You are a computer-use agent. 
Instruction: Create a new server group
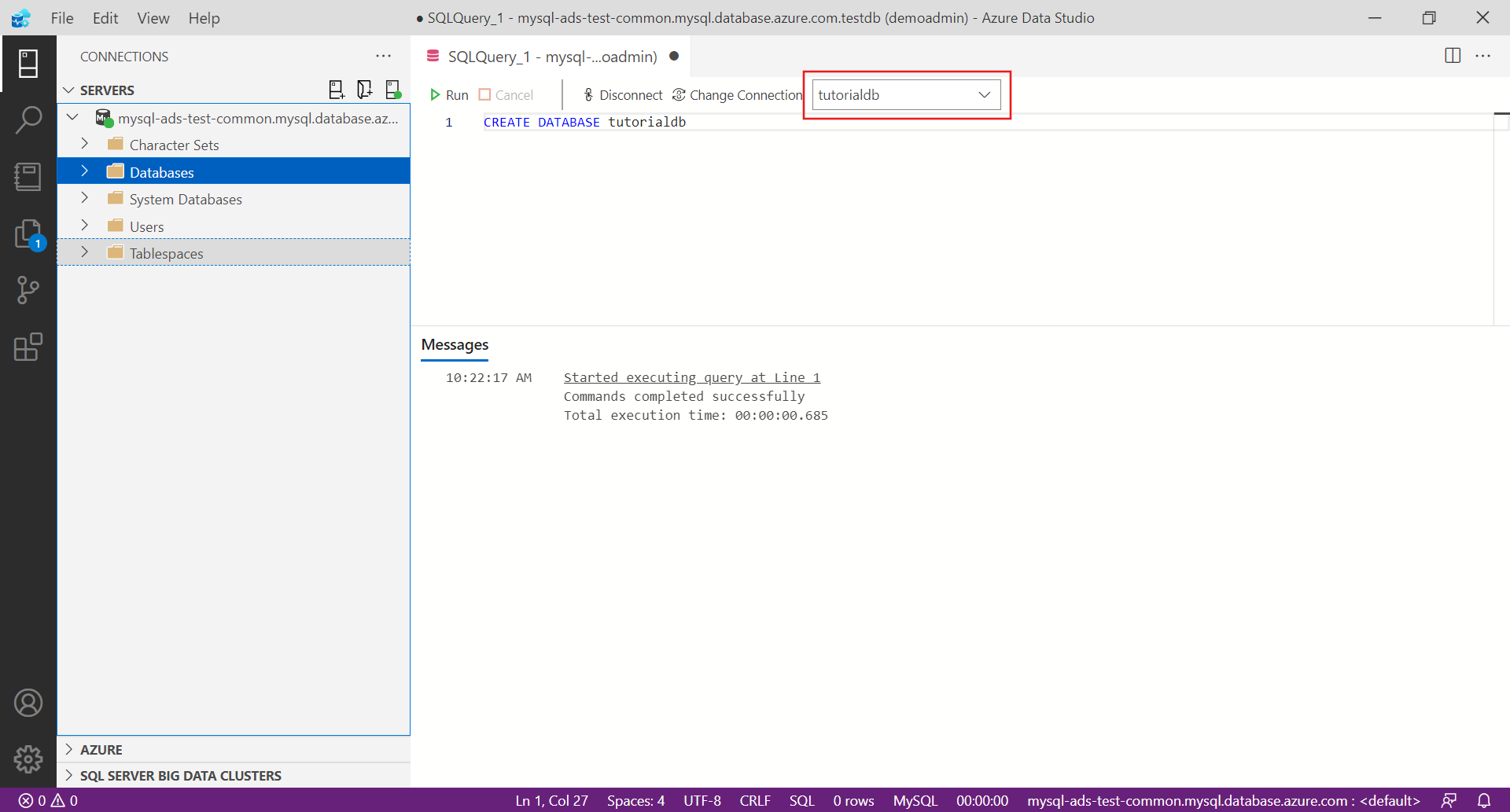[364, 90]
